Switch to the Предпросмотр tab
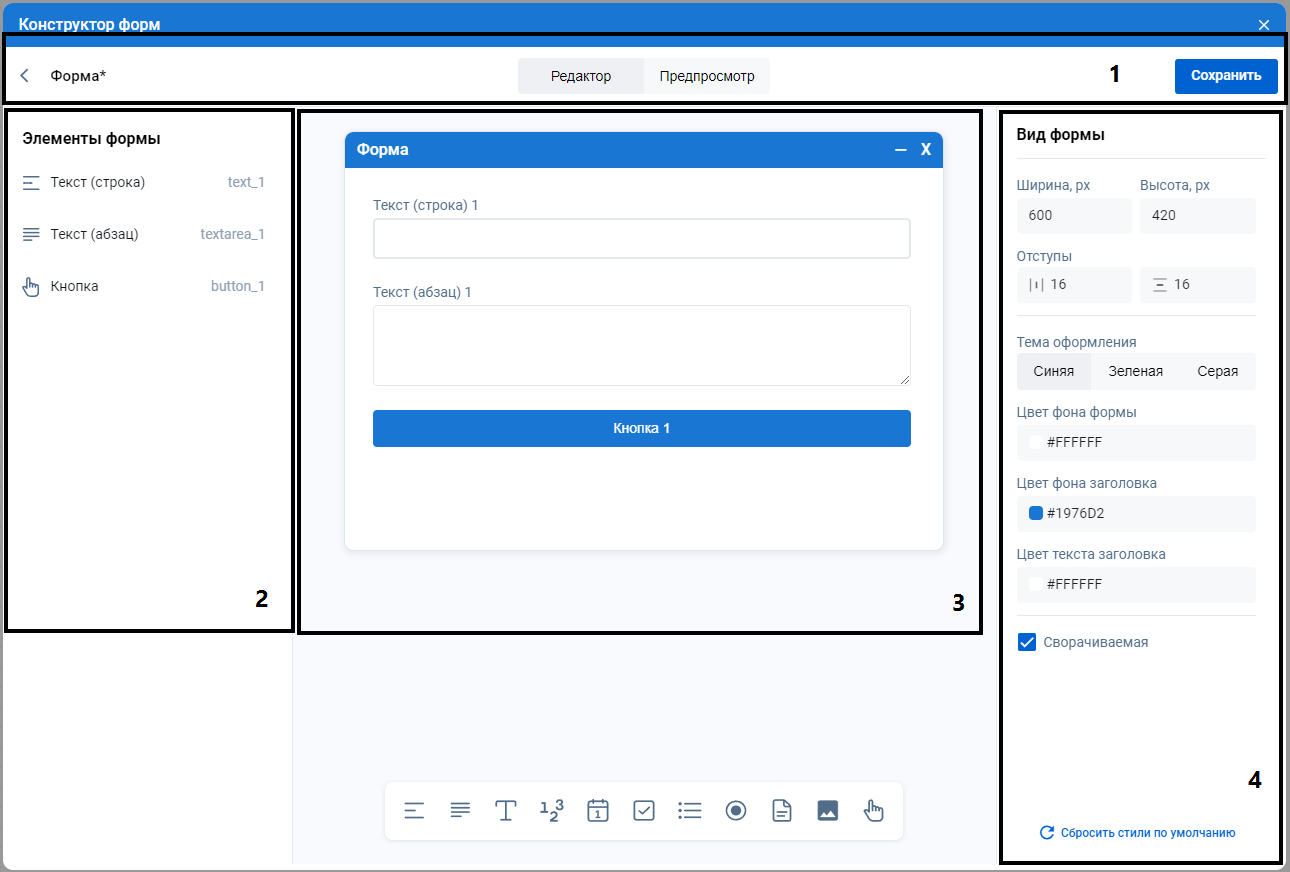 (706, 76)
